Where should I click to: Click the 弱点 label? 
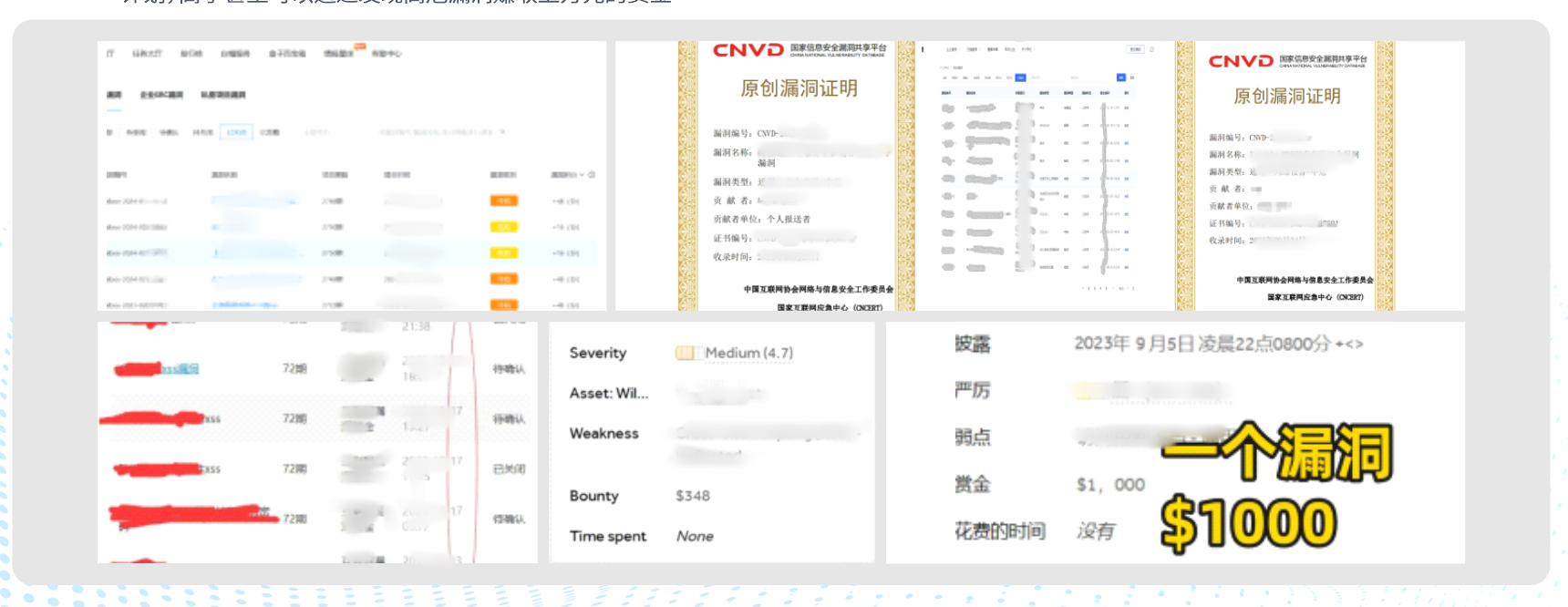pos(973,437)
